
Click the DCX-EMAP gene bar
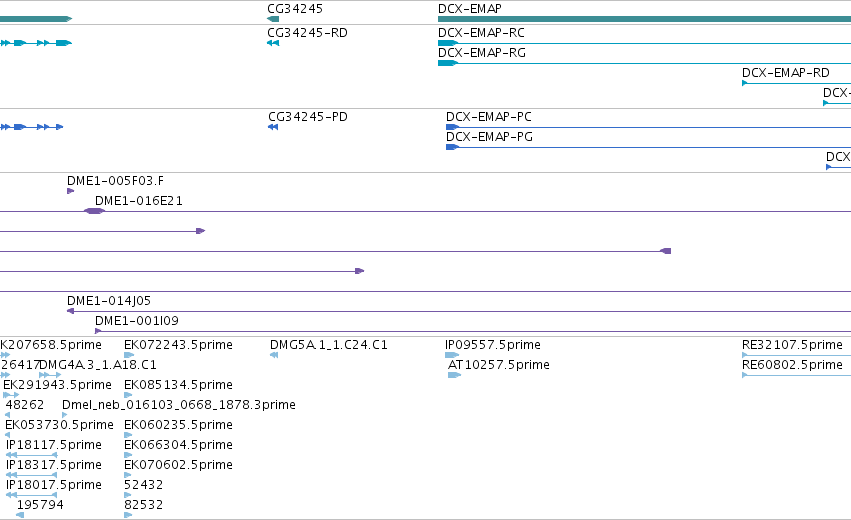(644, 19)
